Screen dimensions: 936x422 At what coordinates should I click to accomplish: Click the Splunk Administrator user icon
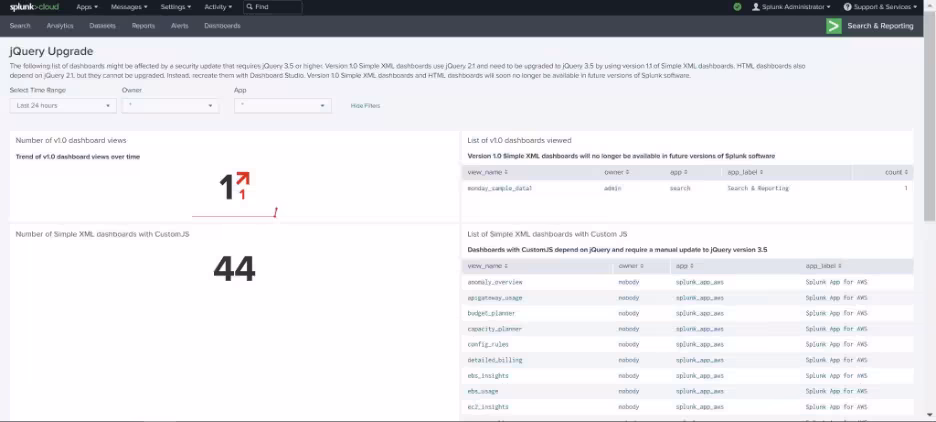756,7
